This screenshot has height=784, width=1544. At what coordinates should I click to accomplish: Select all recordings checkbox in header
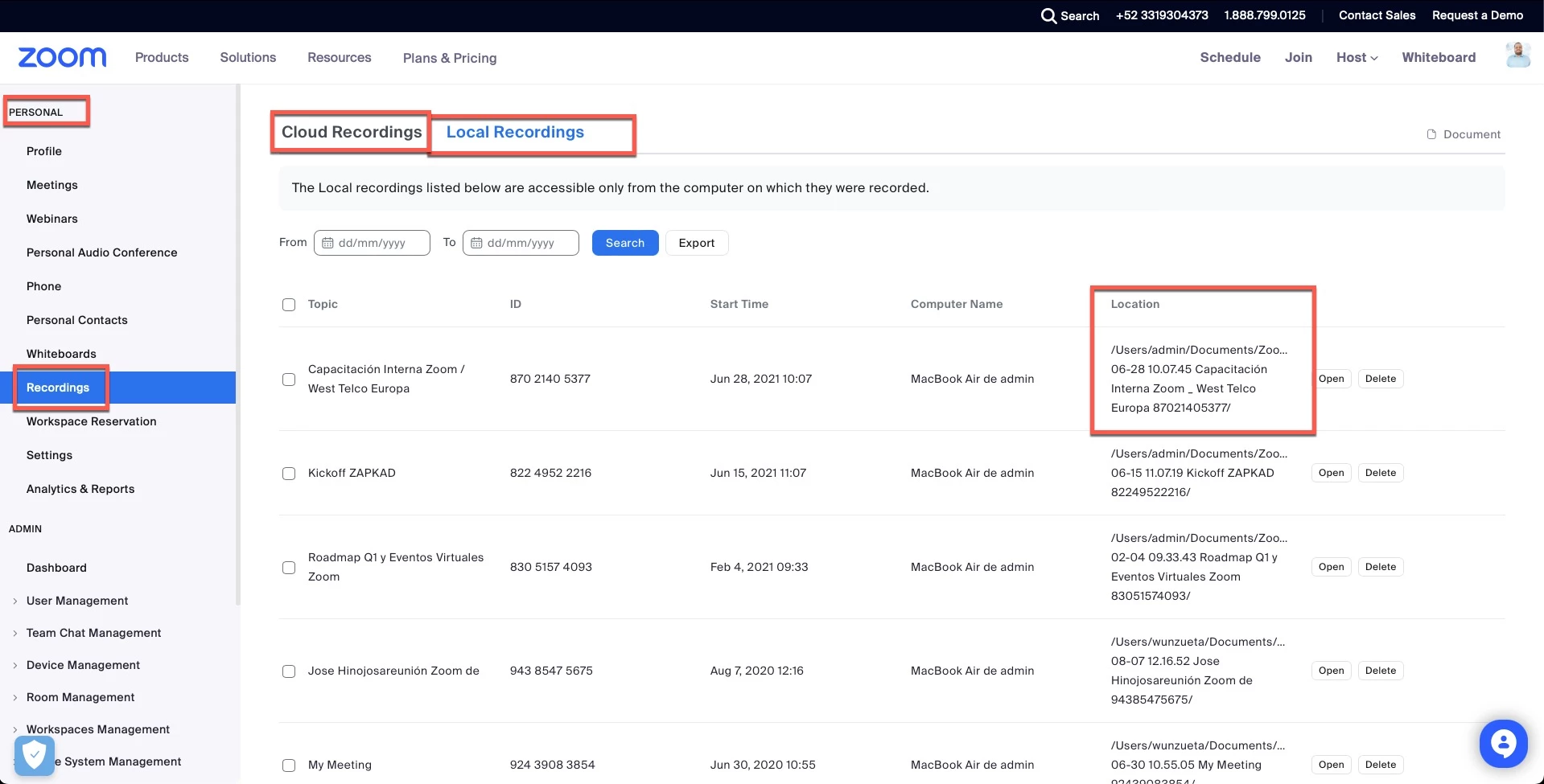pos(289,305)
